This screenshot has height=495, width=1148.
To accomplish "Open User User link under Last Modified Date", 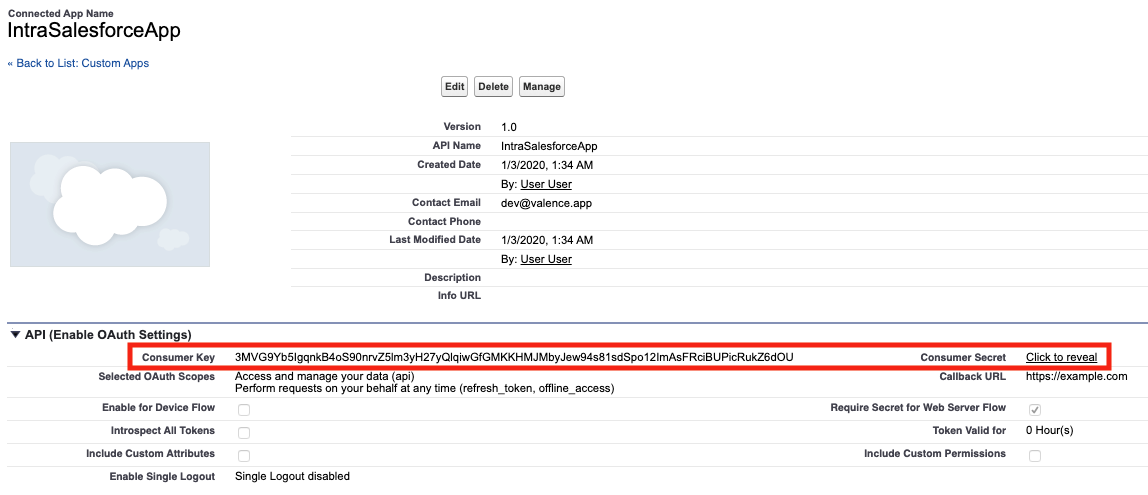I will click(546, 259).
